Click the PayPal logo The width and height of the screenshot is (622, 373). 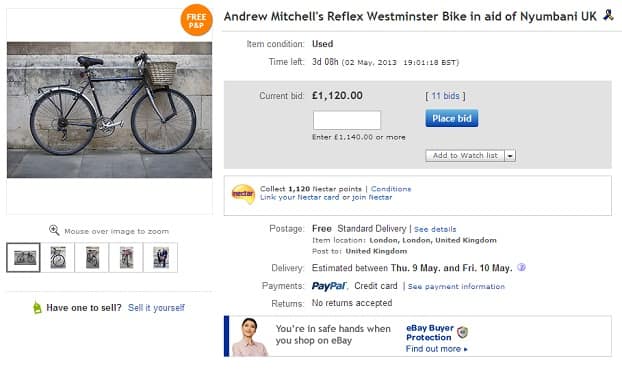(329, 286)
